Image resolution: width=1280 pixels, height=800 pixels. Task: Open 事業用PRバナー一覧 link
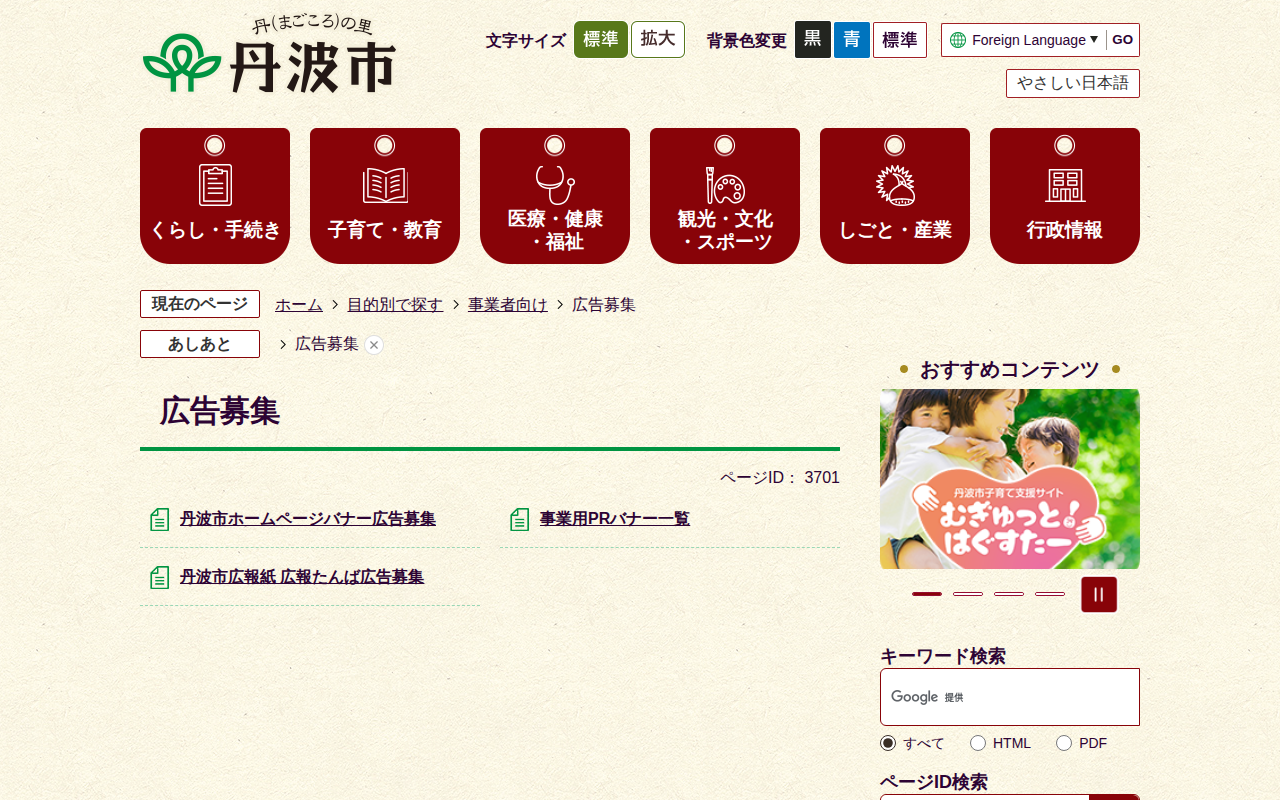[x=615, y=519]
